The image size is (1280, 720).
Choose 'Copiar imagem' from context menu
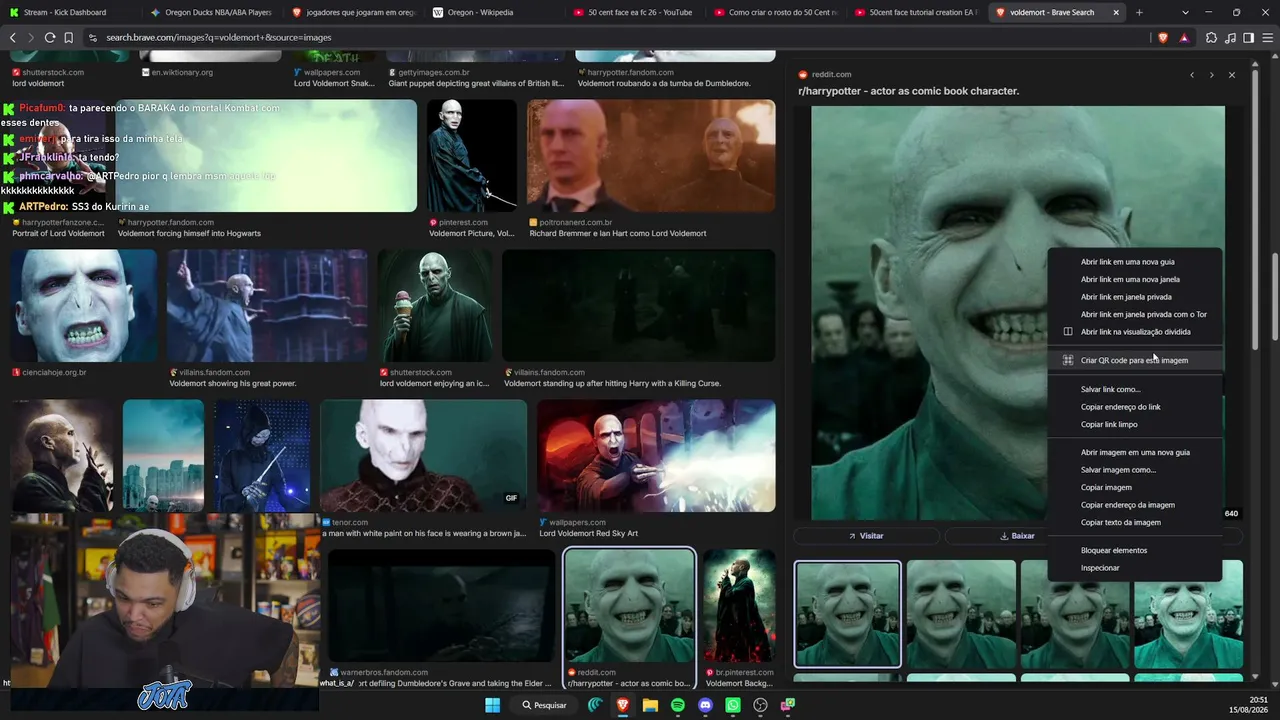click(x=1135, y=487)
